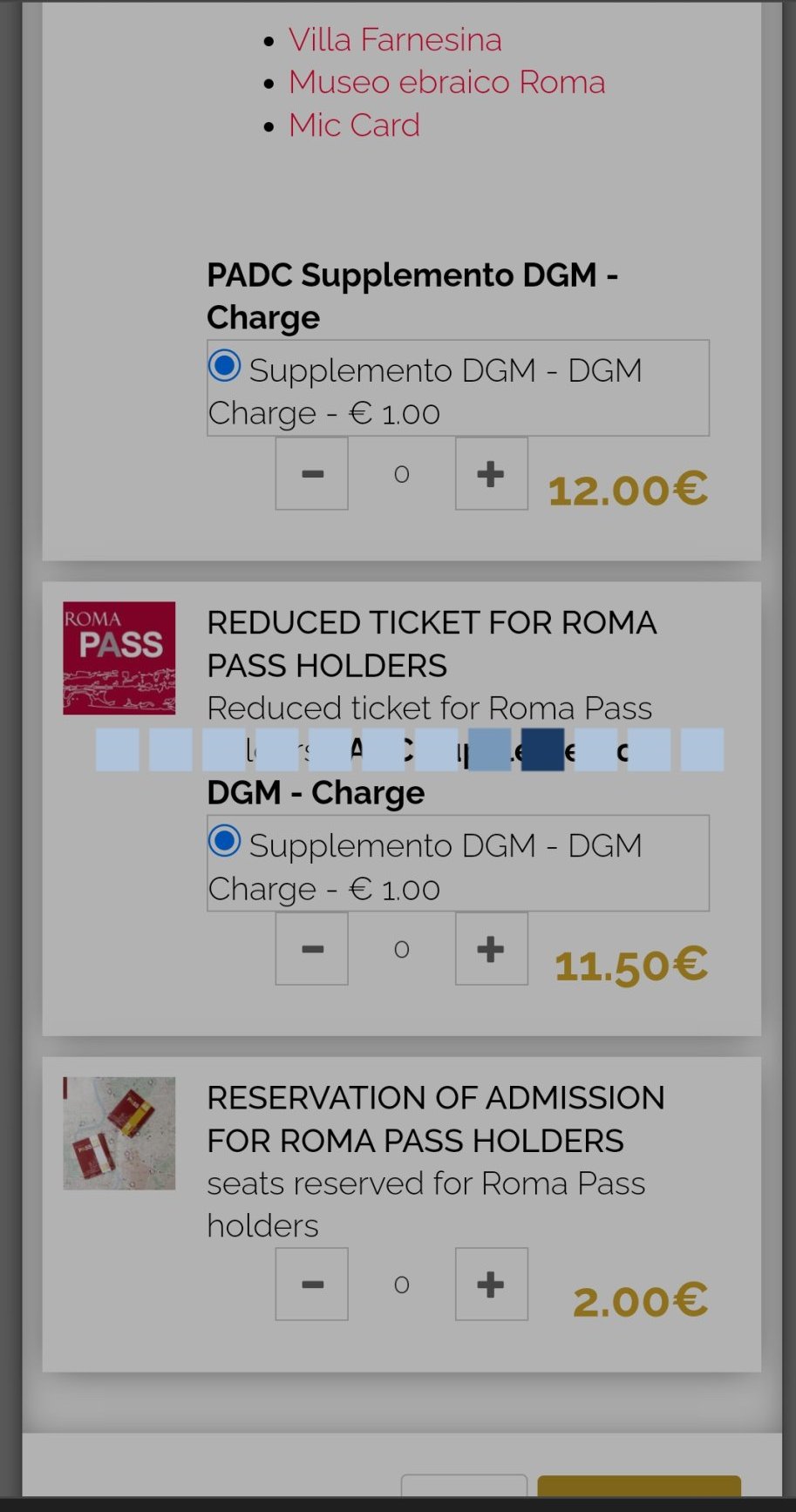
Task: Click the plus icon for the 12.00€ ticket
Action: click(x=491, y=473)
